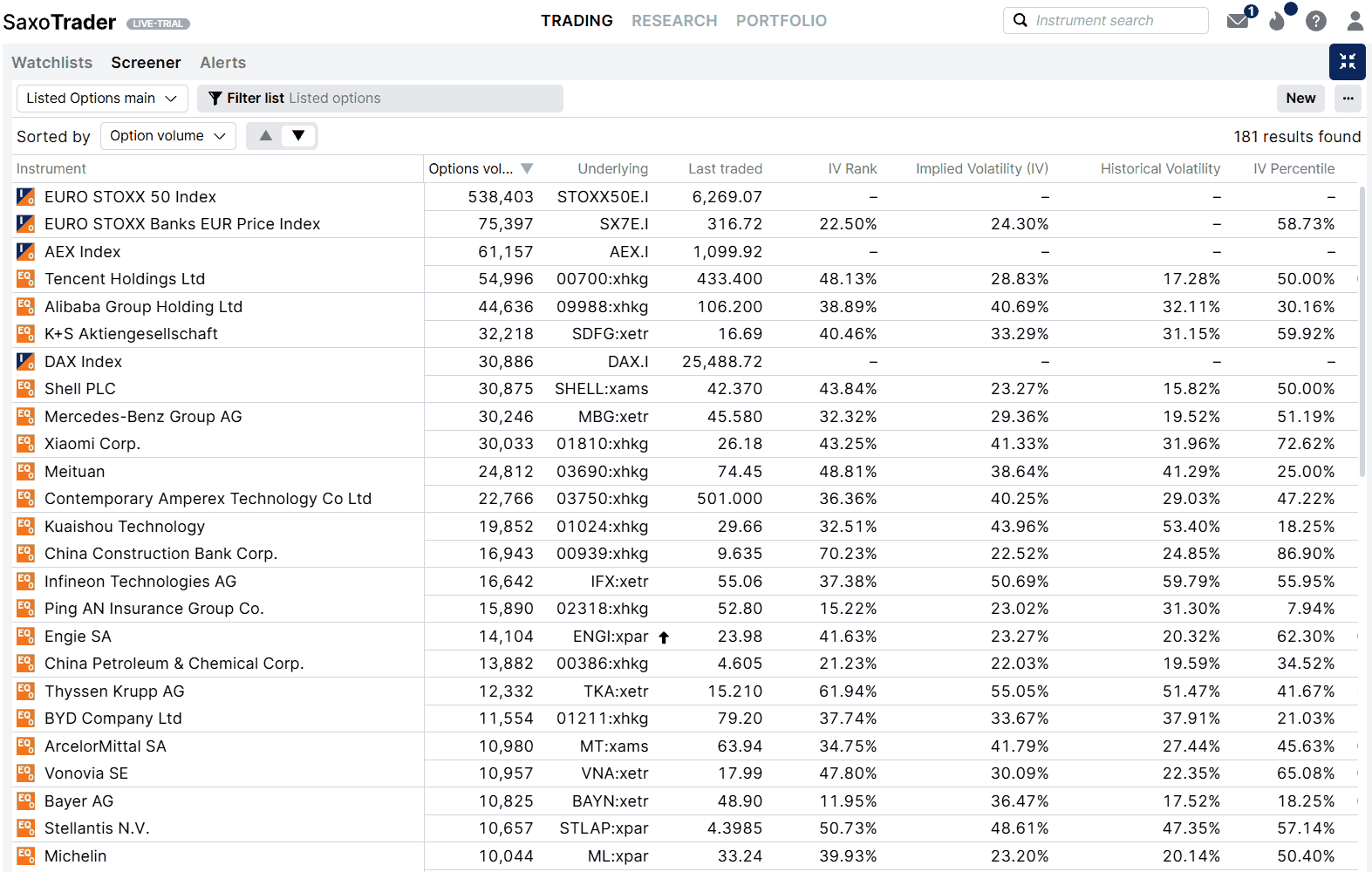
Task: Select the China Construction Bank Corp. row
Action: point(686,554)
